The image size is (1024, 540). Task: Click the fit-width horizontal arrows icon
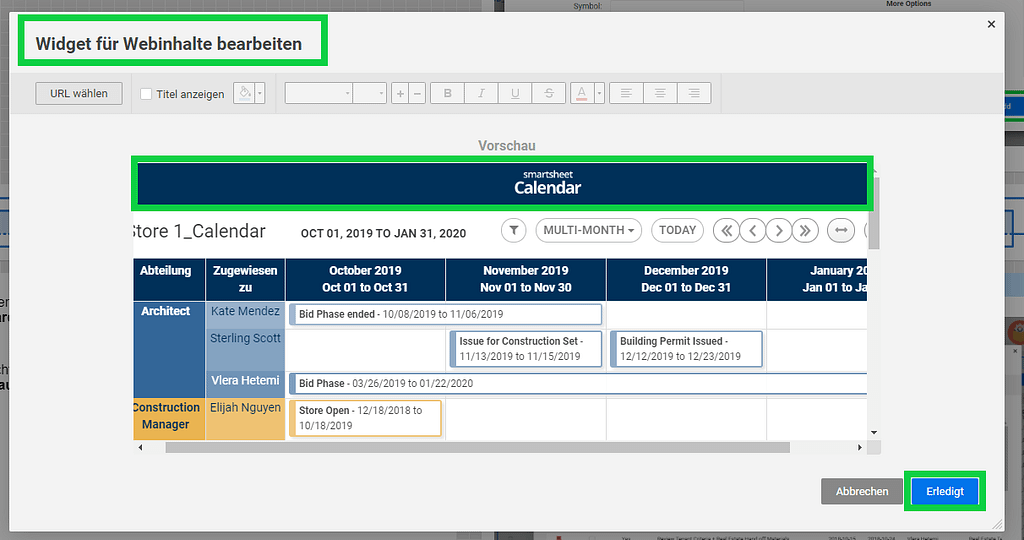tap(841, 230)
